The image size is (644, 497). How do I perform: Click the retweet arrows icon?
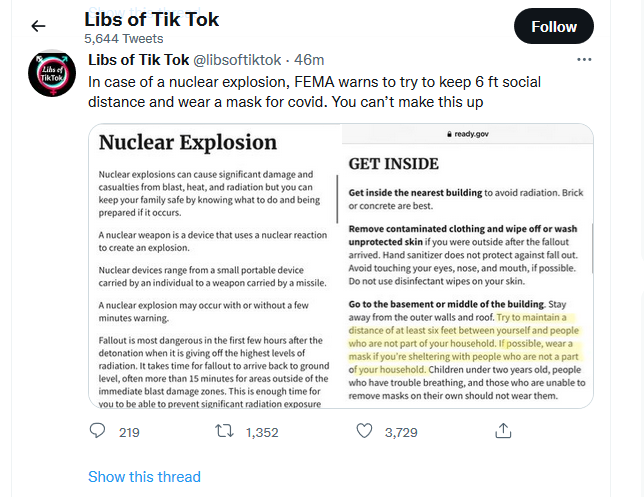click(226, 431)
